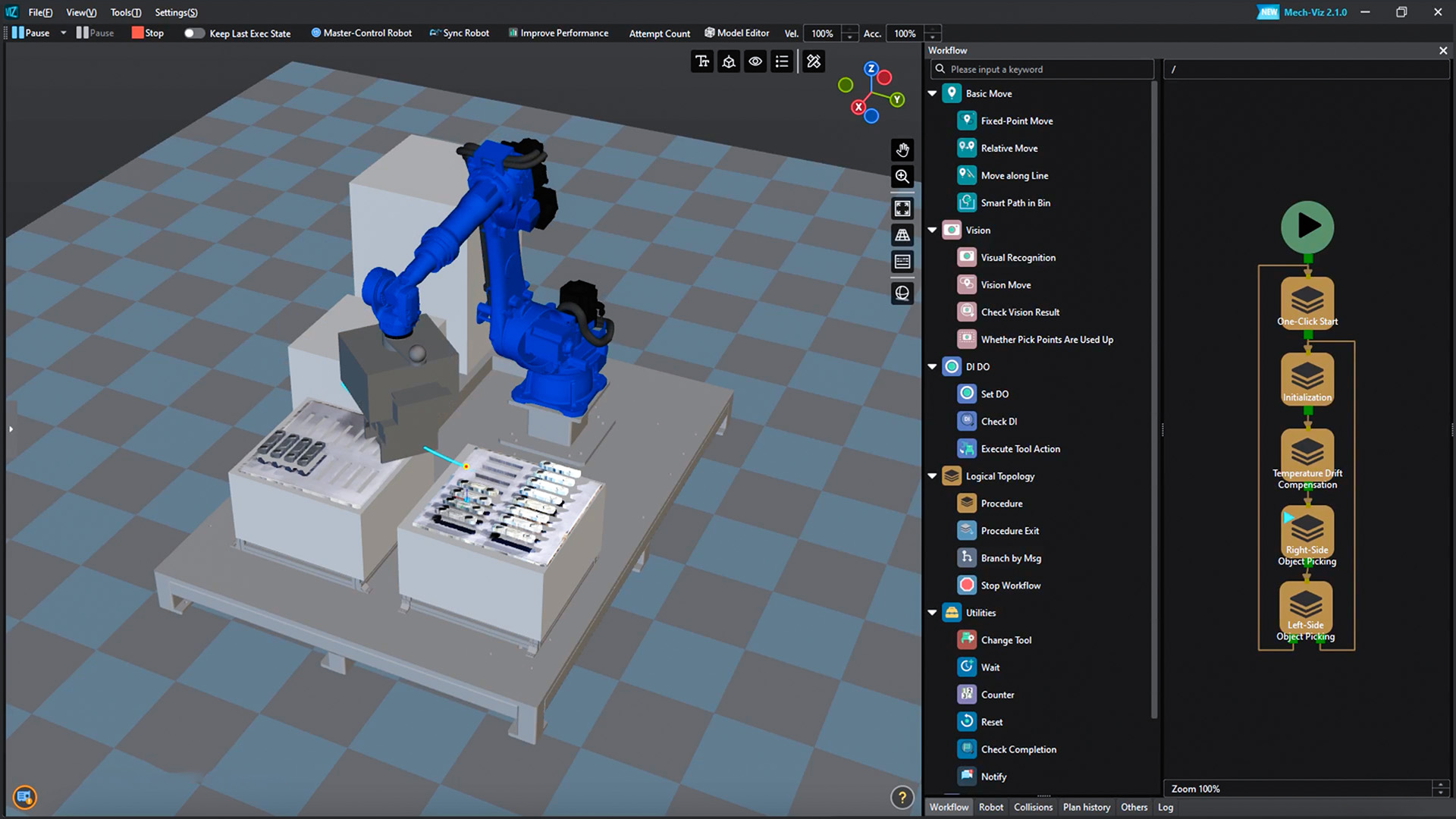Expand the Pause button dropdown arrow
1456x819 pixels.
(x=63, y=33)
